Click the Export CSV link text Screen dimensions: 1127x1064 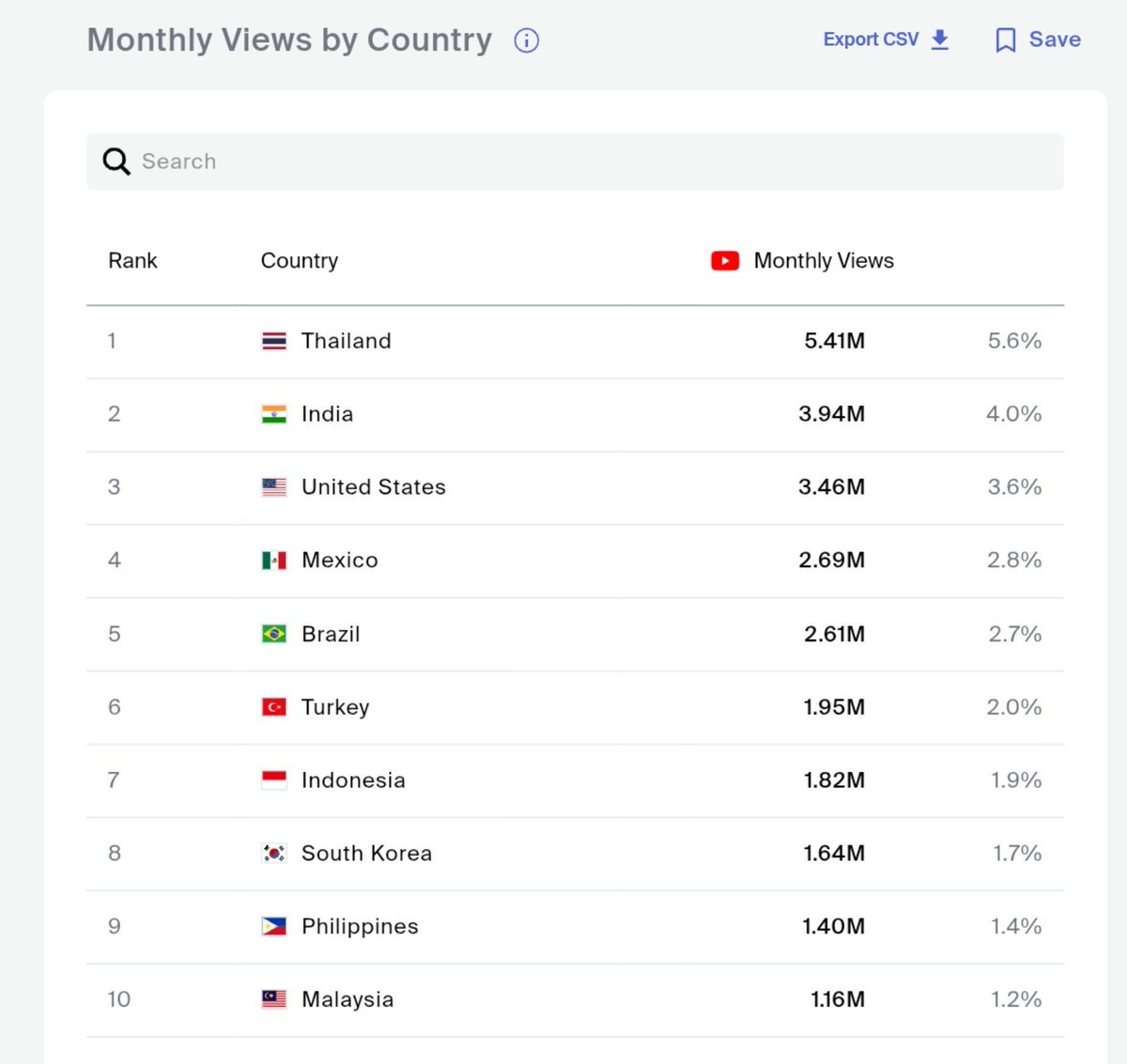point(871,39)
